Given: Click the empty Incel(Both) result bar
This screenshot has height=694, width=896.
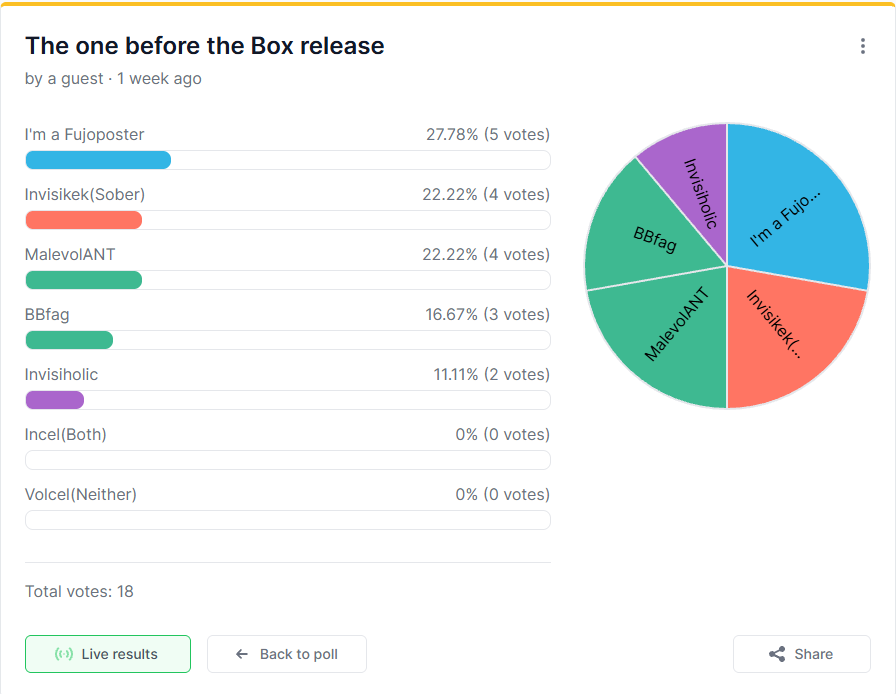Looking at the screenshot, I should click(x=288, y=460).
